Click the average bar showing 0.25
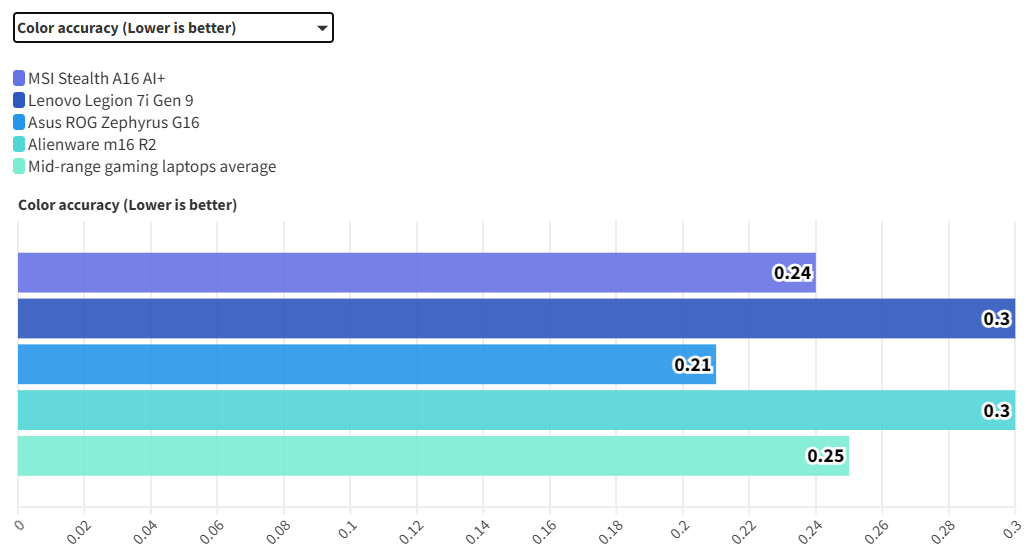Screen dimensions: 1029x557 click(420, 456)
